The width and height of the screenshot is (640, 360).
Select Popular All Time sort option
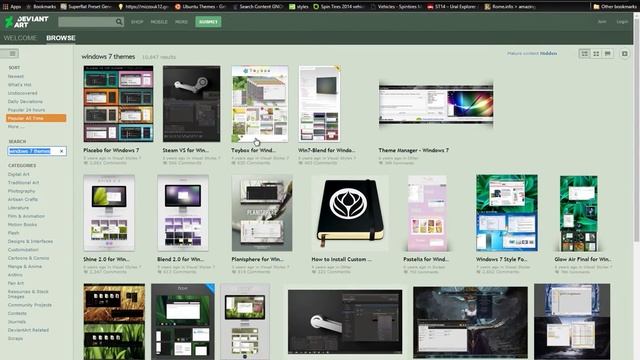tap(36, 118)
